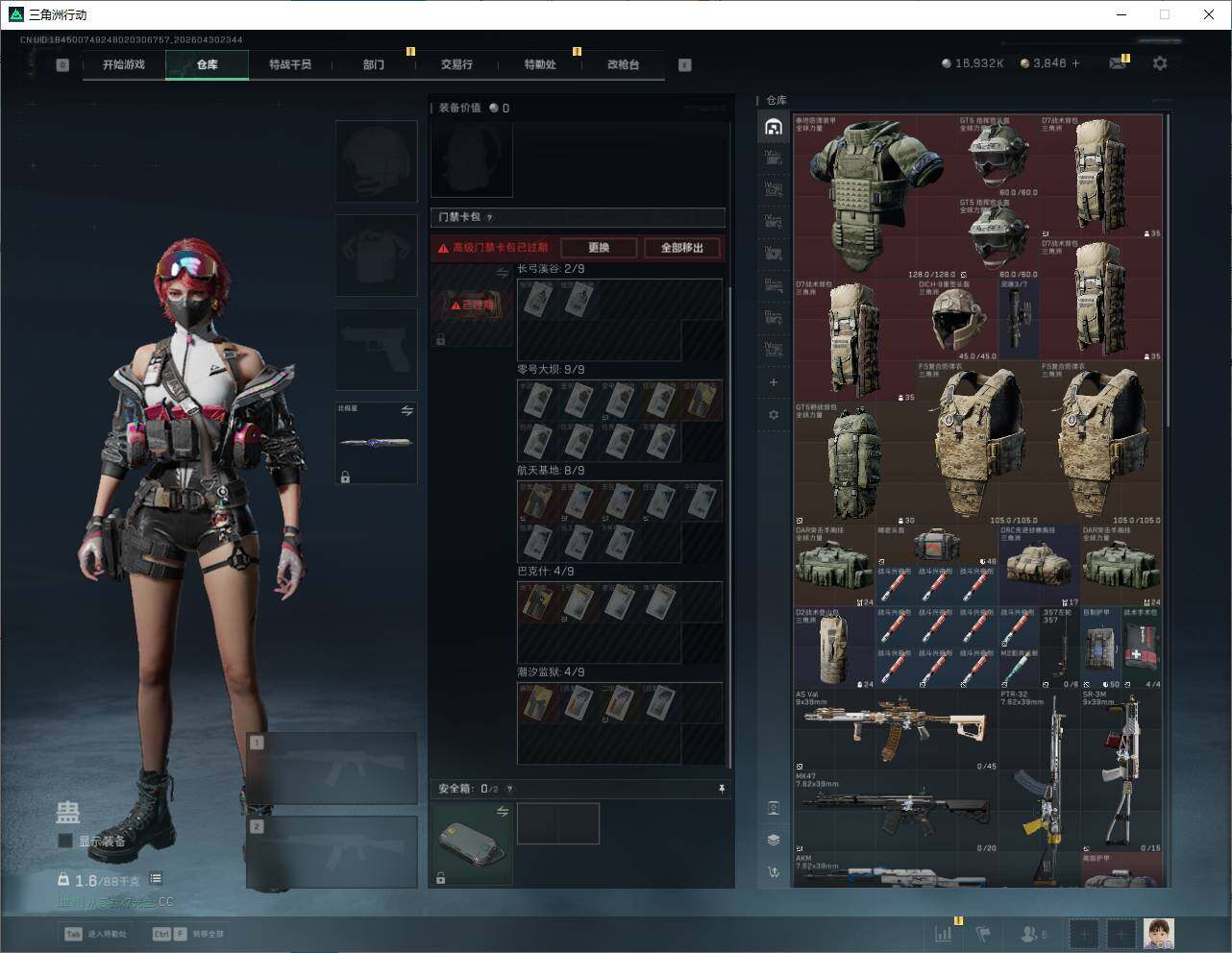Screen dimensions: 1232x953
Task: Open 部门 tab
Action: coord(374,64)
